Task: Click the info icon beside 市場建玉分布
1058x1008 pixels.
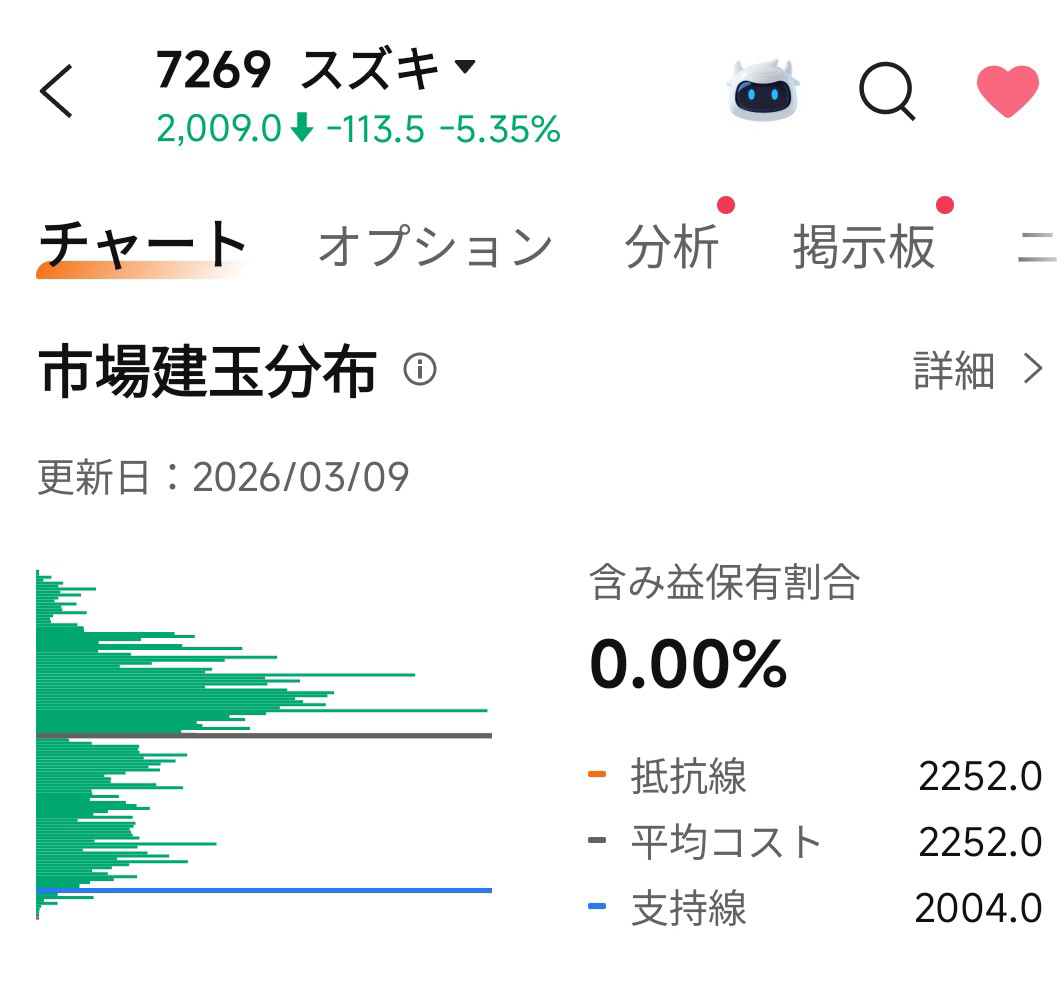Action: 421,372
